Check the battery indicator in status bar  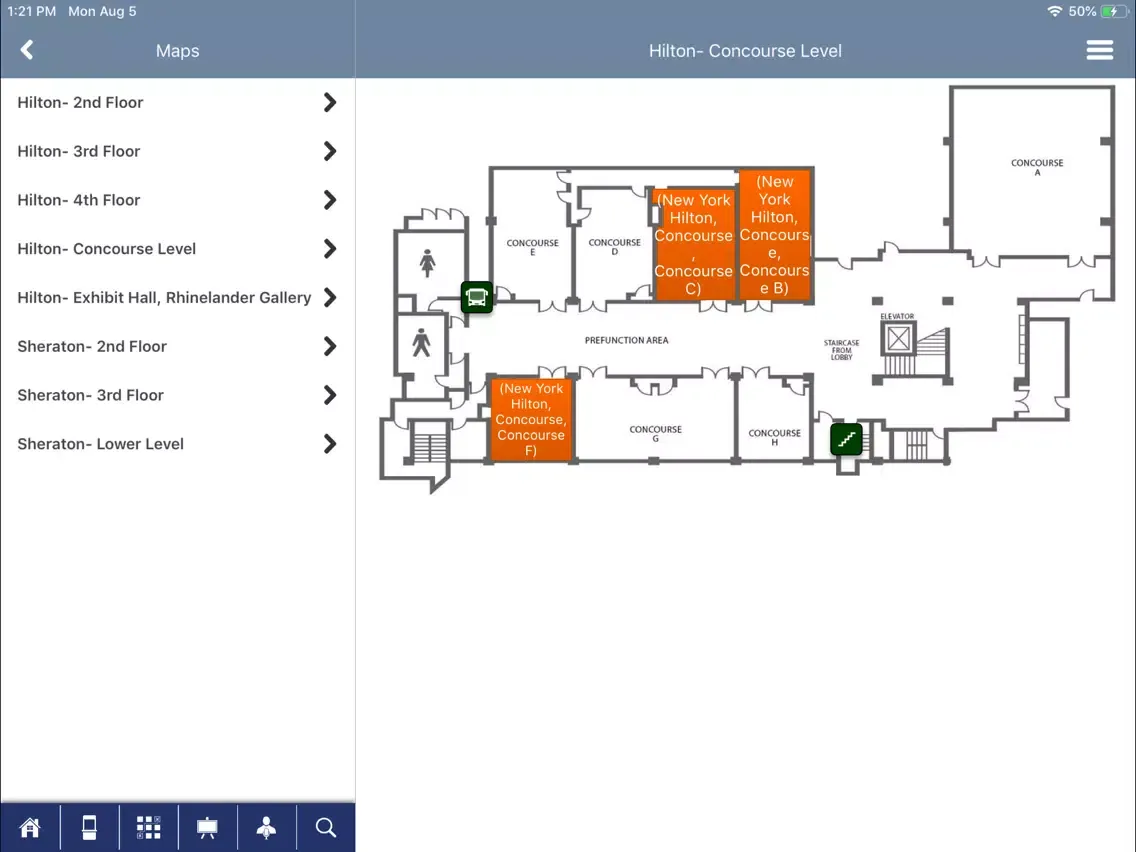pyautogui.click(x=1114, y=12)
